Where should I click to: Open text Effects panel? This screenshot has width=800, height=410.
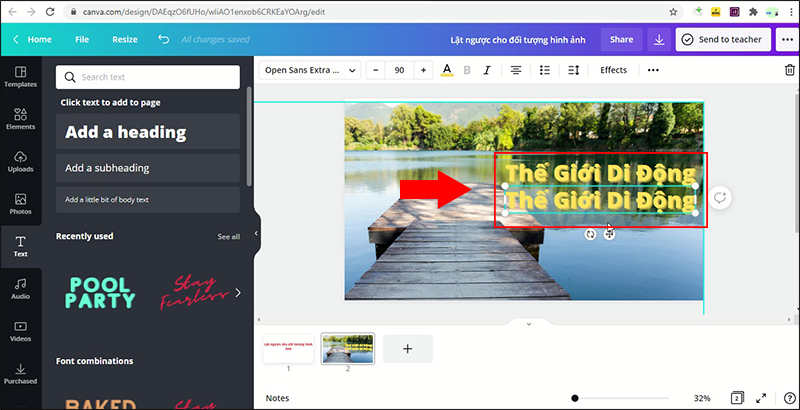tap(613, 70)
